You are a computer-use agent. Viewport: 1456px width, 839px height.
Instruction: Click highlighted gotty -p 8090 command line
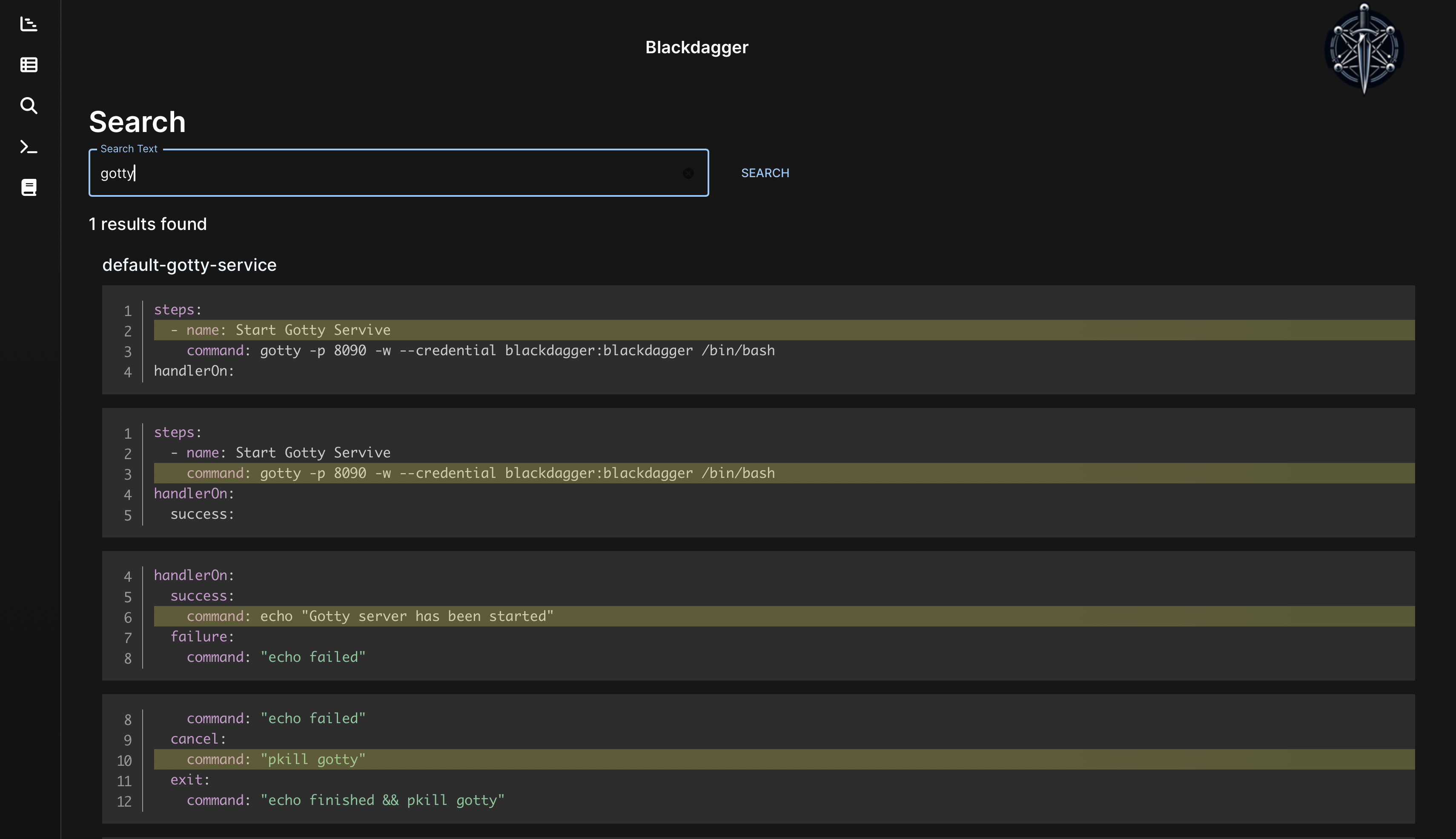coord(784,473)
